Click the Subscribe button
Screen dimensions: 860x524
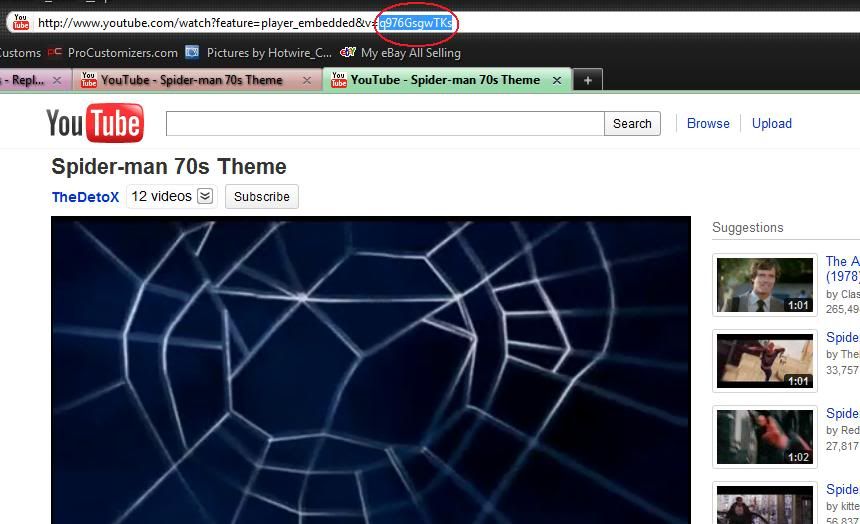262,196
